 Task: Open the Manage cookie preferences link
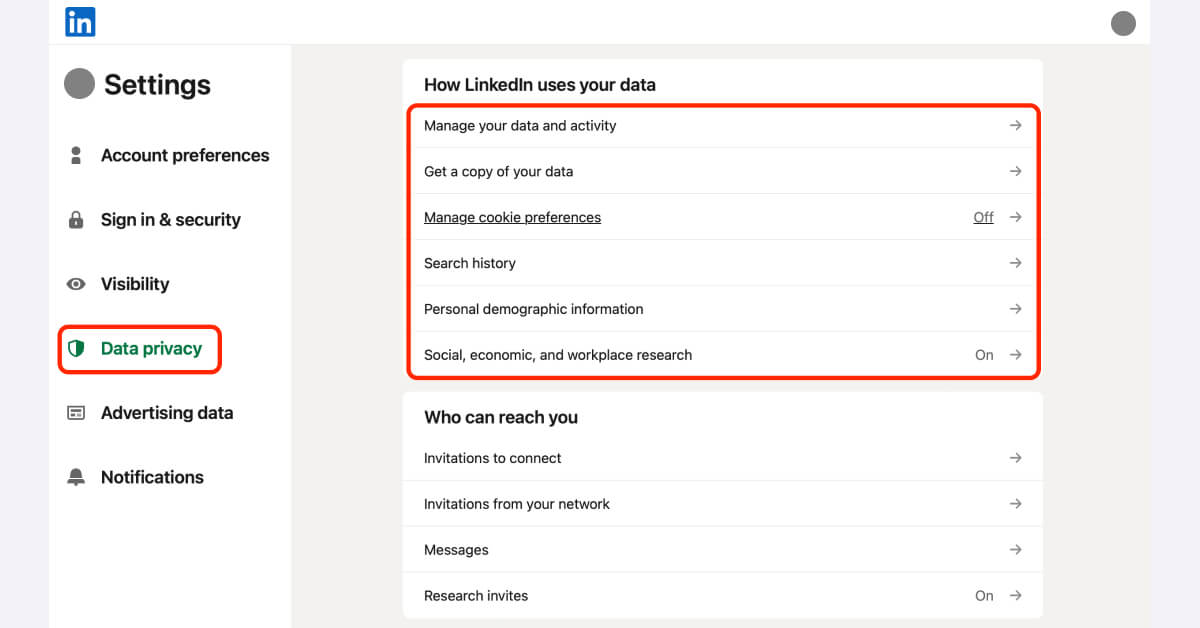pos(512,217)
